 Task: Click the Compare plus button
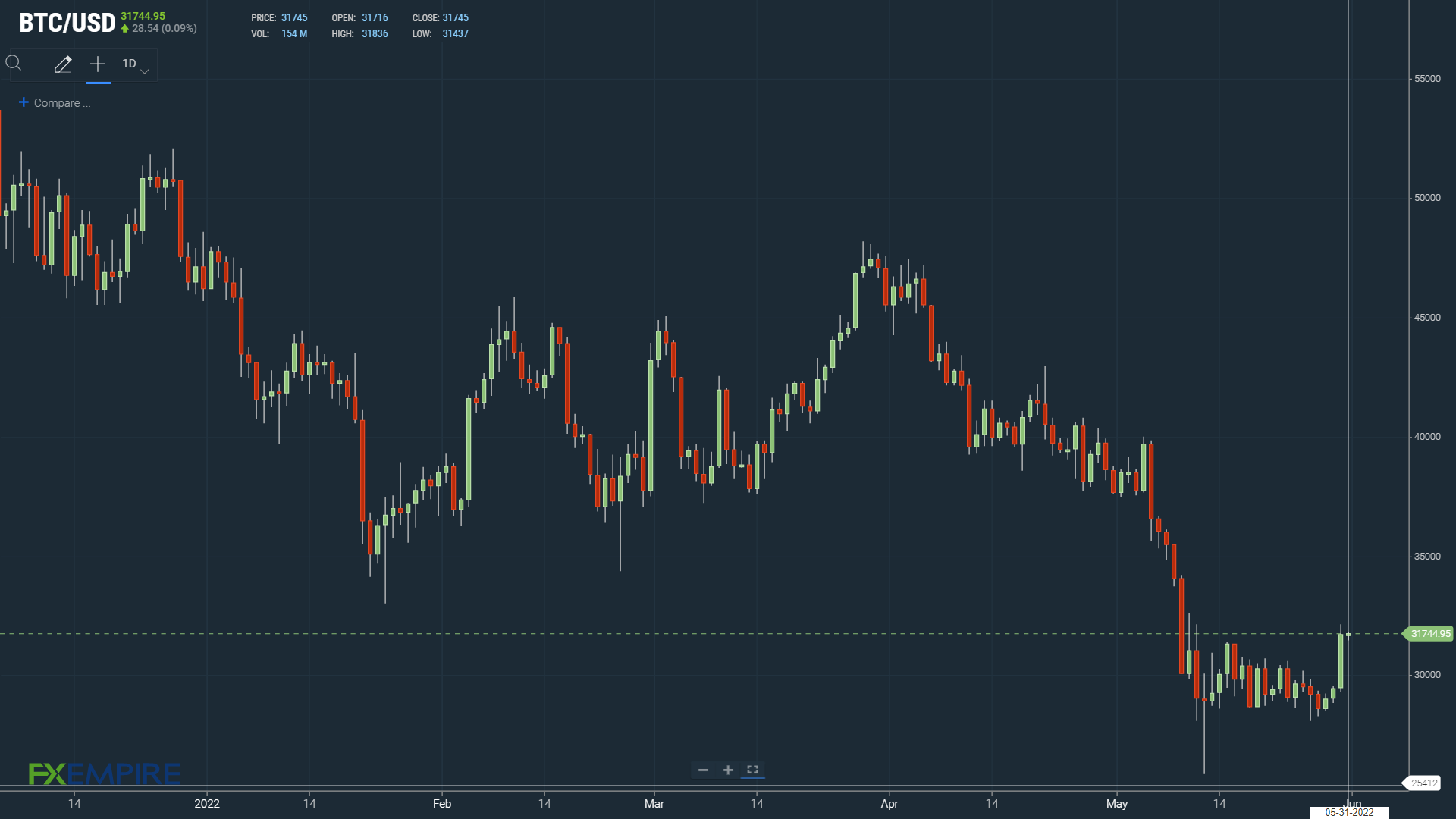pos(24,102)
